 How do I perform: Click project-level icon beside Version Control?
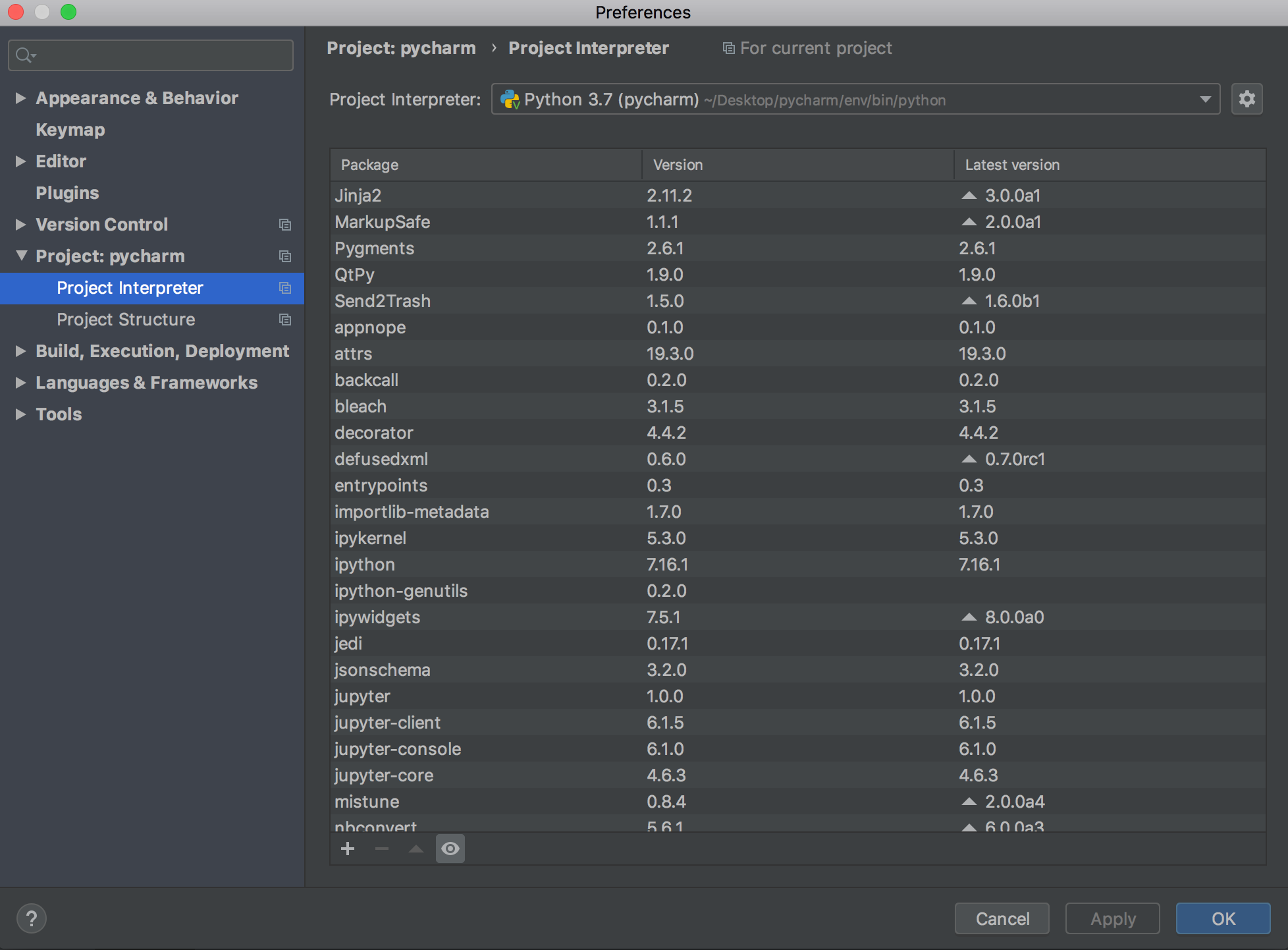coord(285,225)
